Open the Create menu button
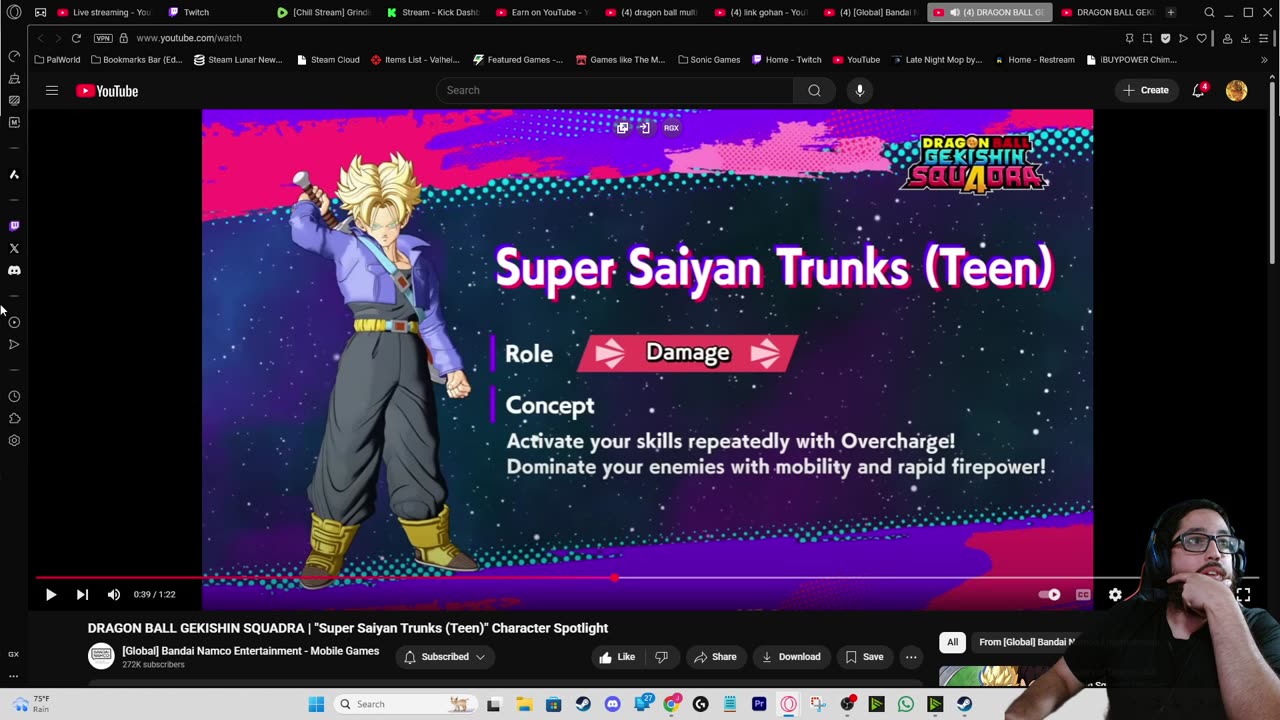1280x720 pixels. click(1146, 90)
